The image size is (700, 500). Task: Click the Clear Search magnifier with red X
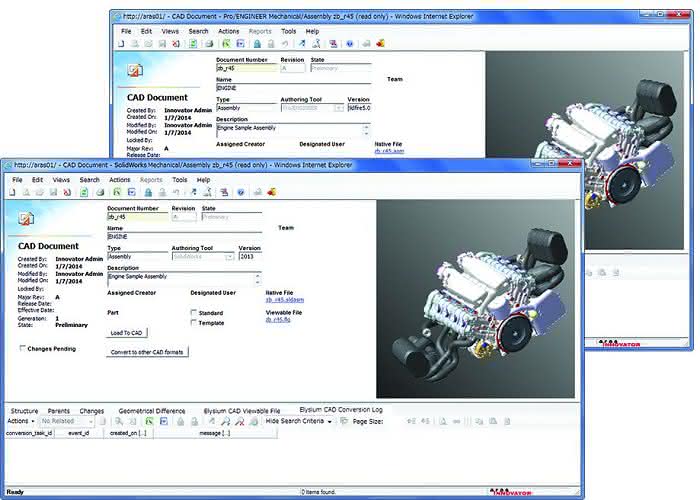(240, 421)
